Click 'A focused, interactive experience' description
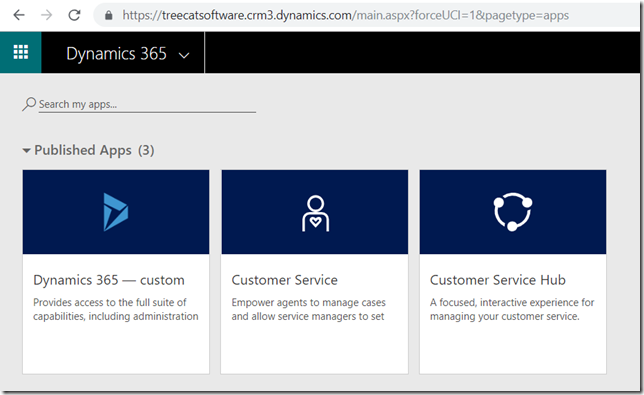Viewport: 644px width, 395px height. click(512, 309)
